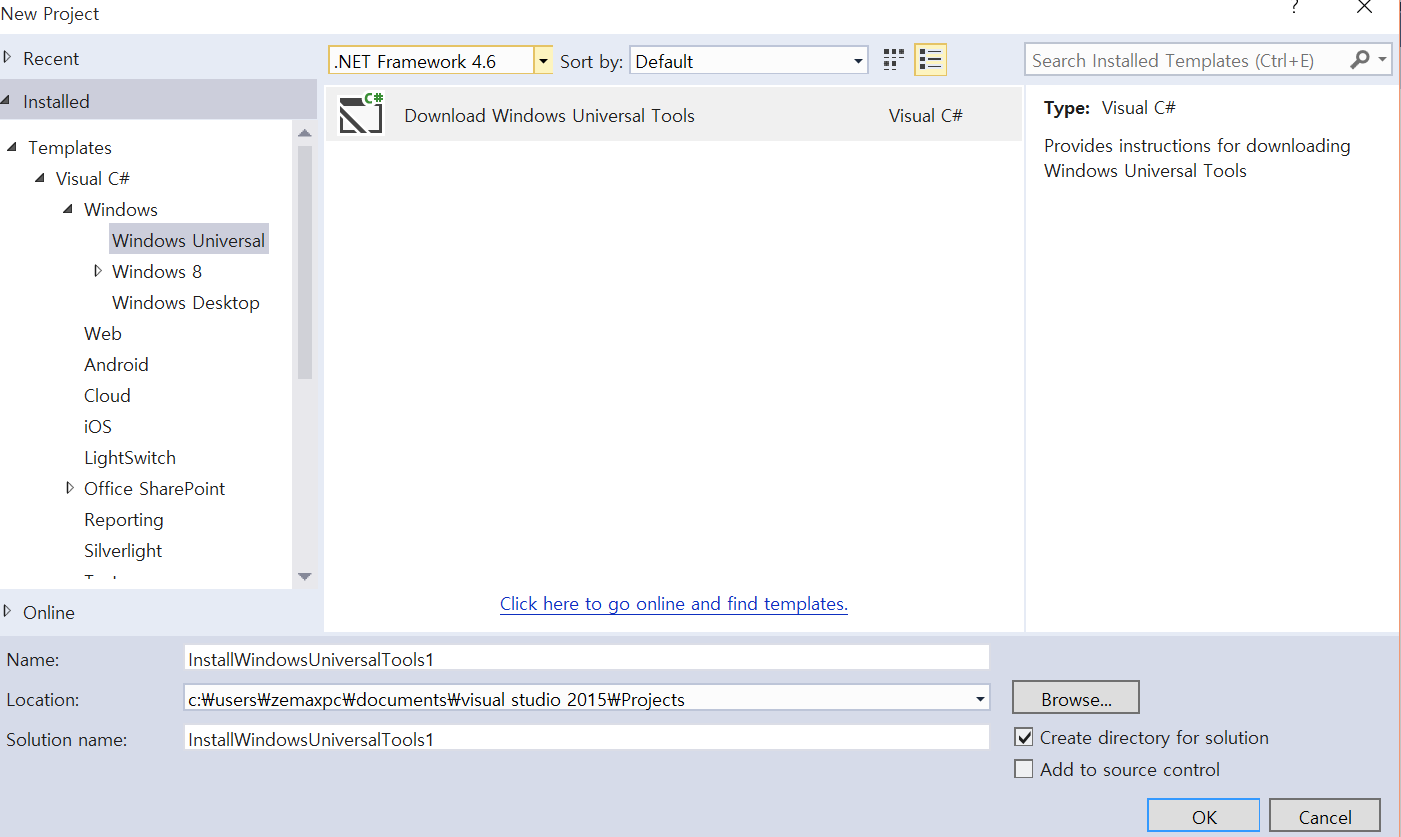
Task: Open the Sort by Default dropdown
Action: click(x=859, y=61)
